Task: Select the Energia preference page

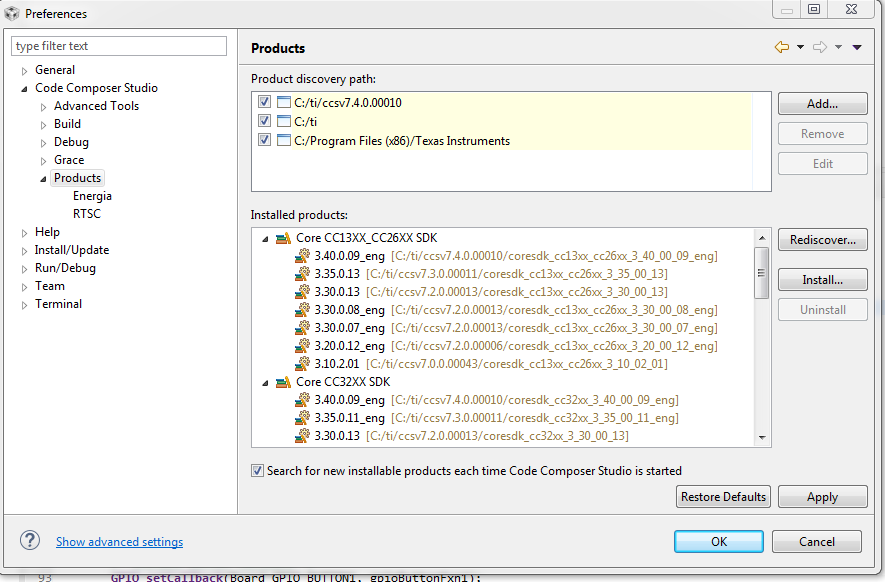Action: pyautogui.click(x=92, y=196)
